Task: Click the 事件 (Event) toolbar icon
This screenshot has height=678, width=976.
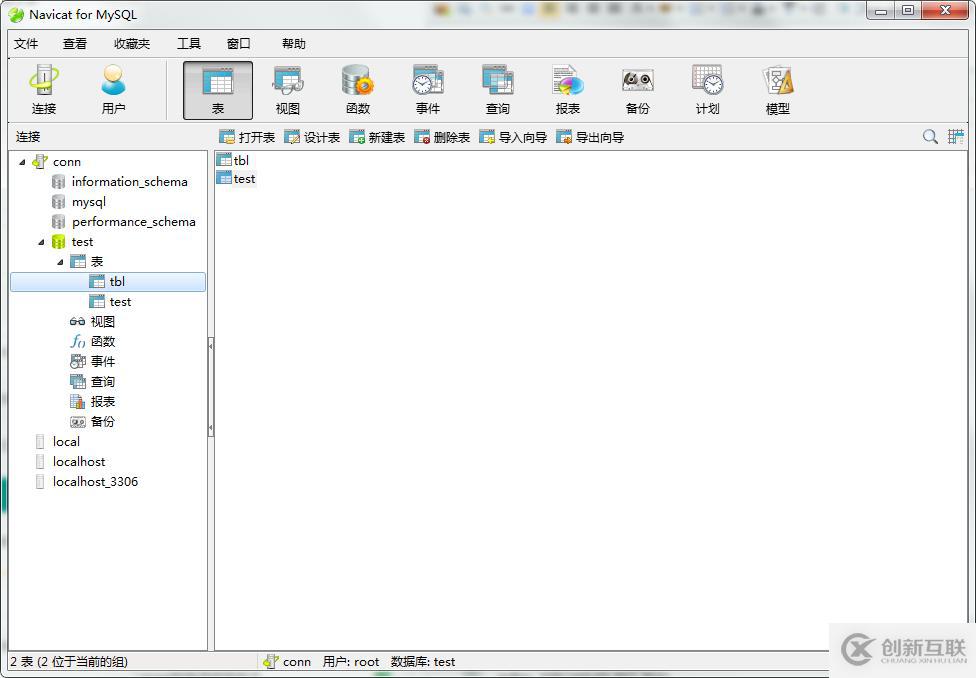Action: pyautogui.click(x=428, y=90)
